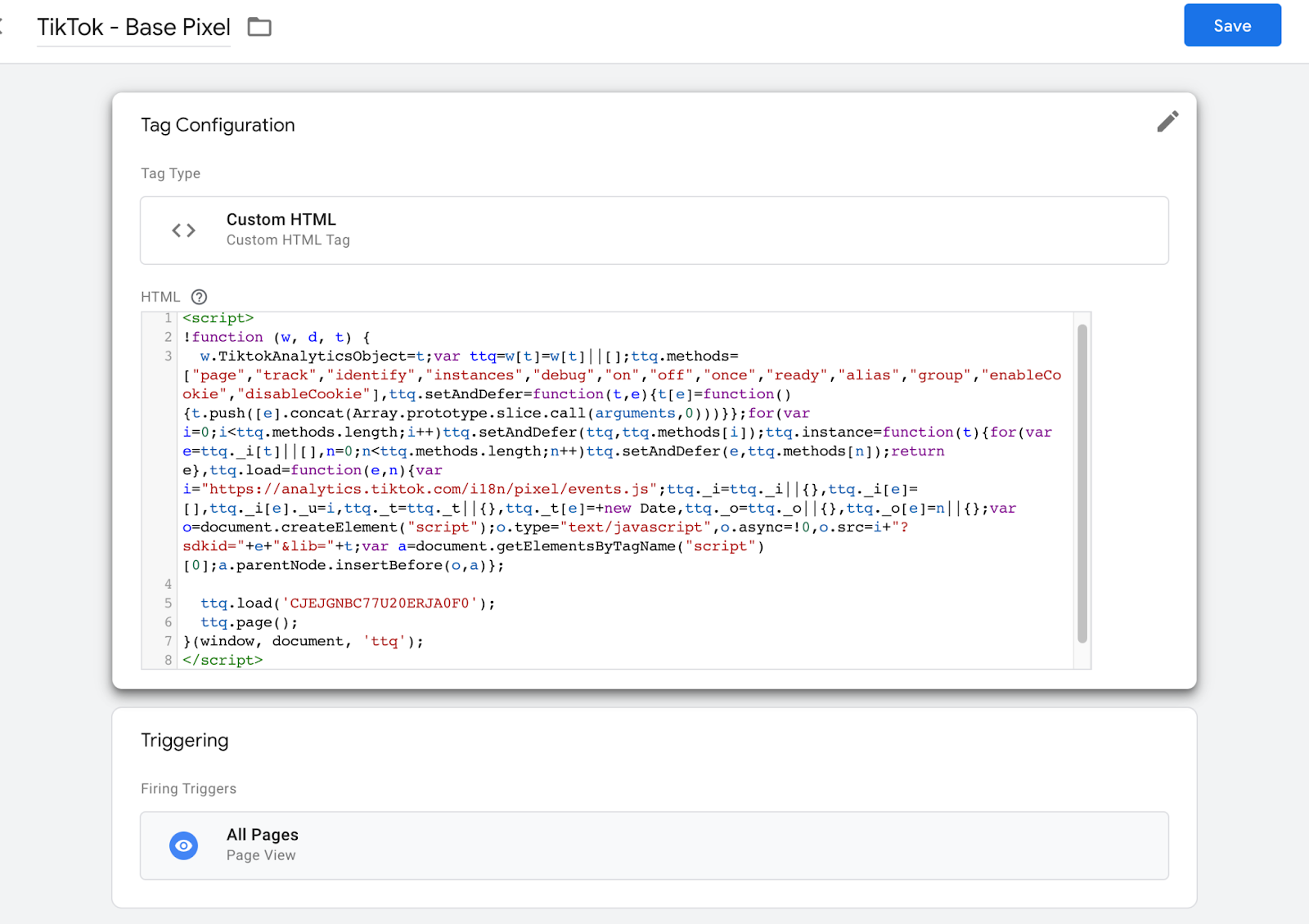This screenshot has width=1309, height=924.
Task: Click the '}(window, document, 'ttq');' line
Action: click(x=304, y=641)
